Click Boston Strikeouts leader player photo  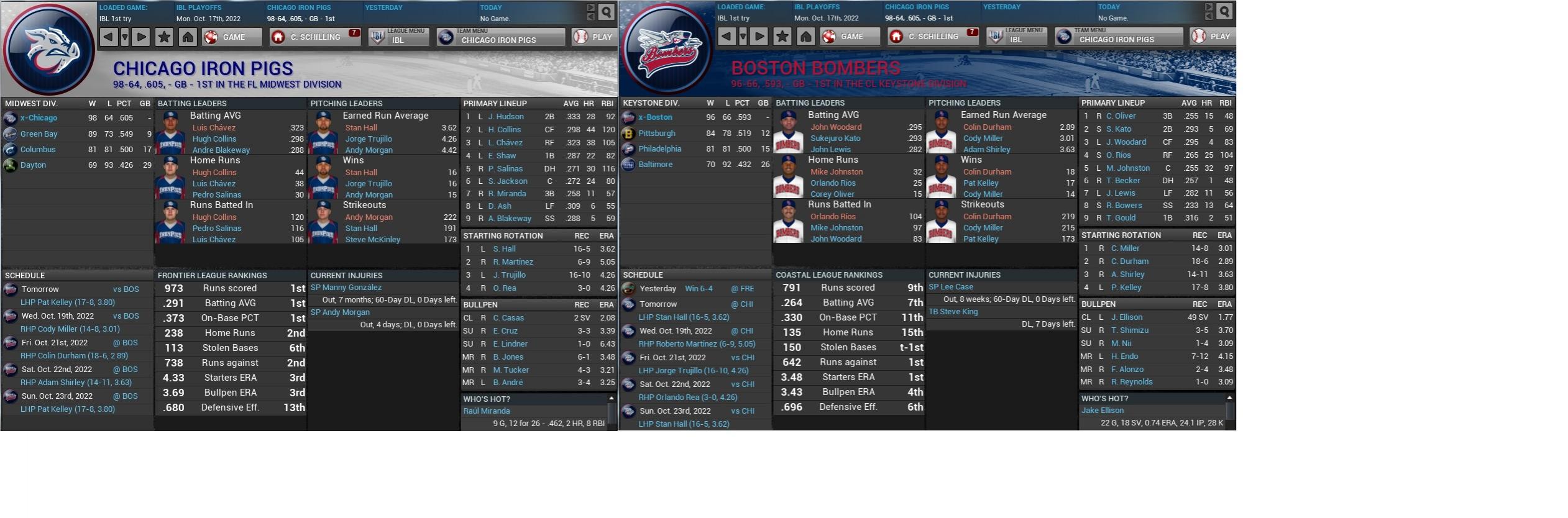tap(941, 221)
